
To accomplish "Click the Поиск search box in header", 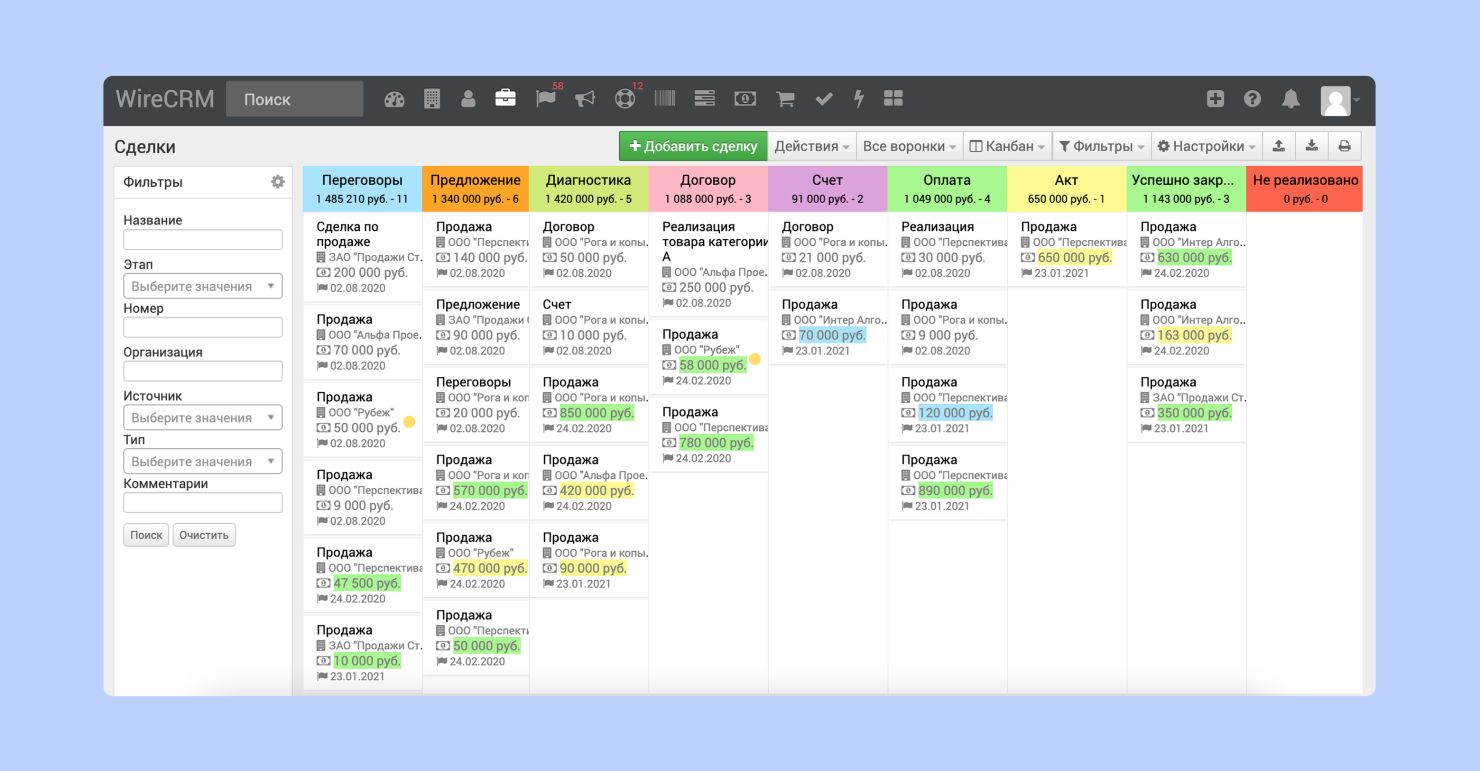I will point(294,99).
